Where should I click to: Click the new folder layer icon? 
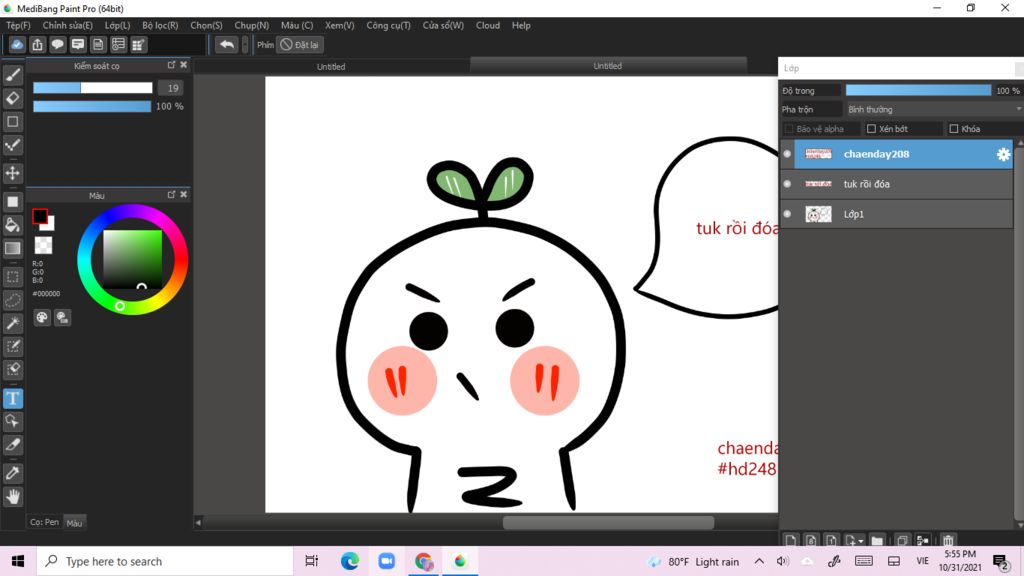[x=877, y=540]
